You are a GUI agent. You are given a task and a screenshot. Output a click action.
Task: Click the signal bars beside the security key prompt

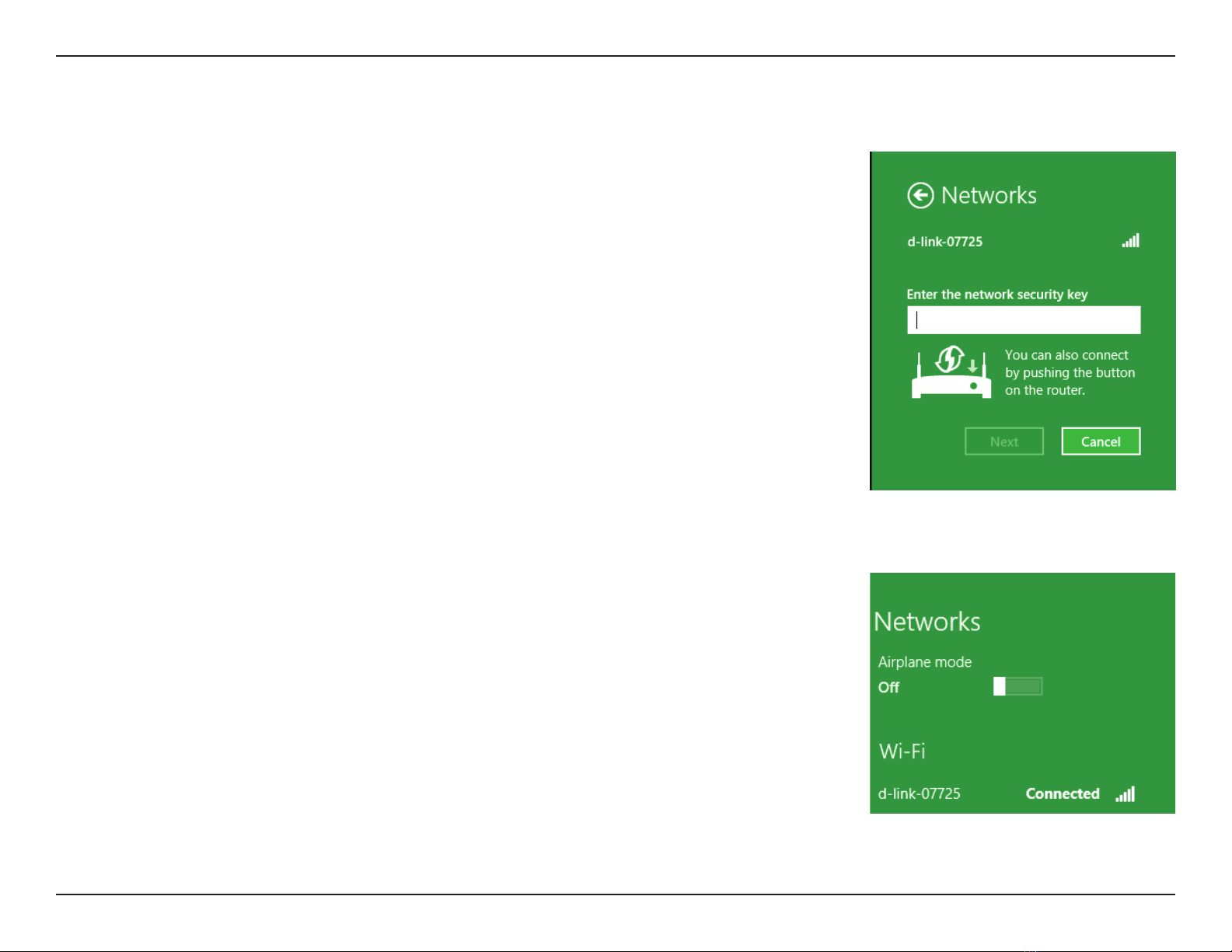[x=1131, y=240]
